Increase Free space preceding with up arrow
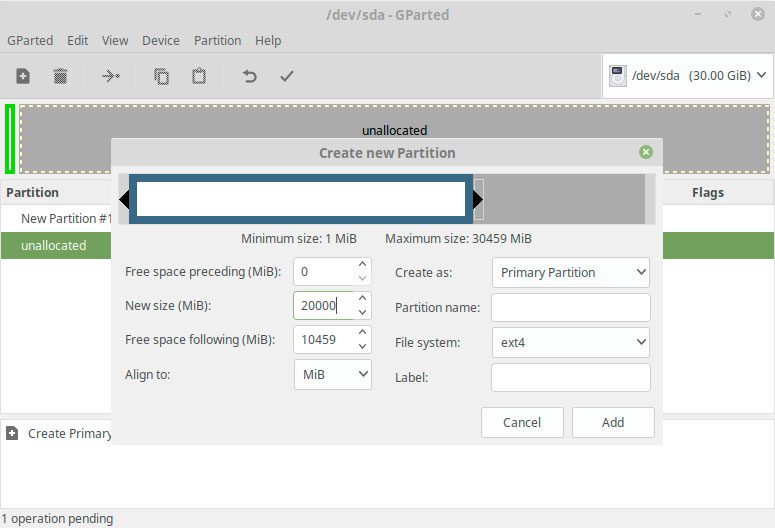Image resolution: width=775 pixels, height=528 pixels. click(x=362, y=264)
